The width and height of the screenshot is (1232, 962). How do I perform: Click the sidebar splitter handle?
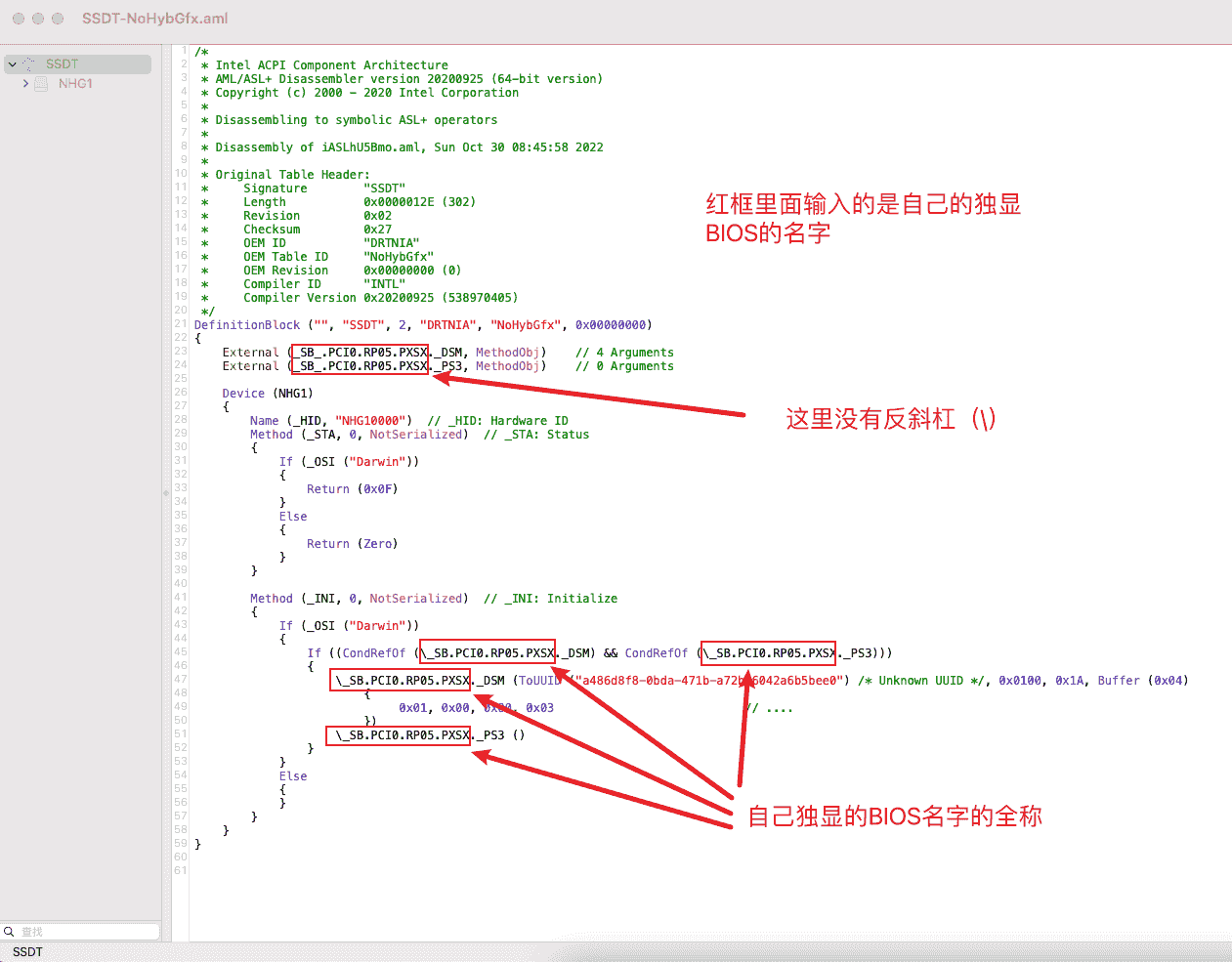[166, 492]
